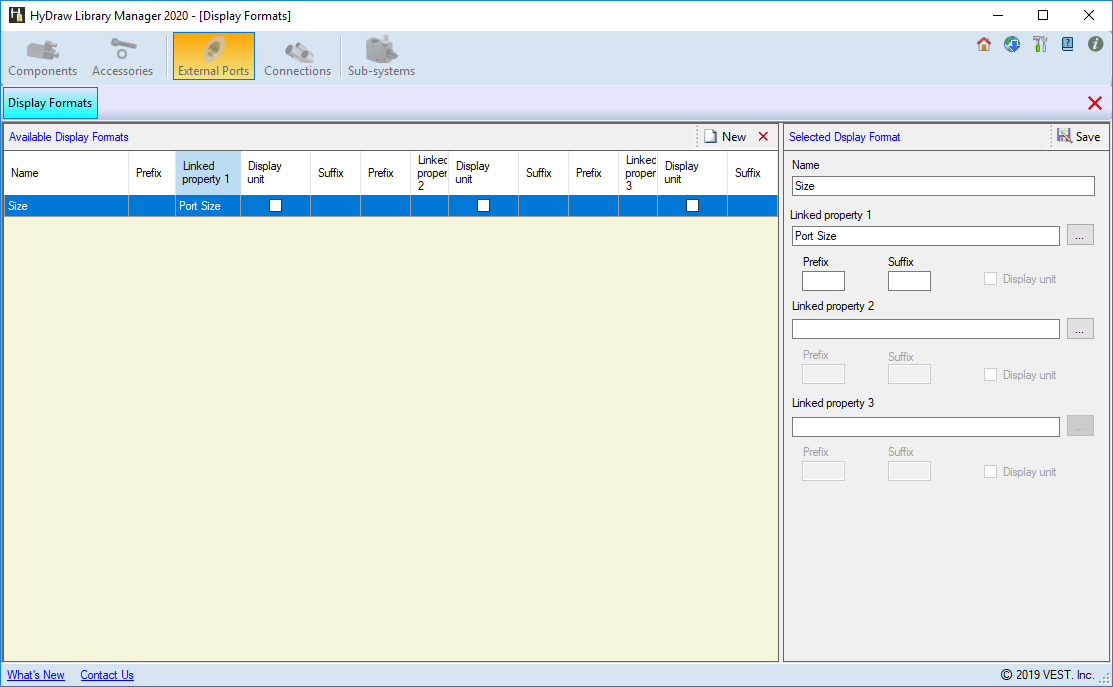
Task: Click the Name input field
Action: pos(943,186)
